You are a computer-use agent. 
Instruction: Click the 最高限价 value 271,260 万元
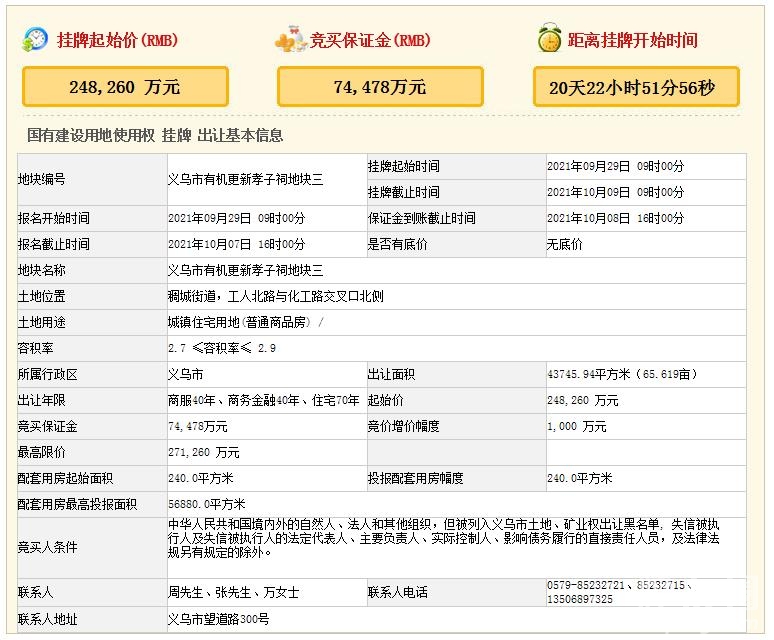(204, 452)
